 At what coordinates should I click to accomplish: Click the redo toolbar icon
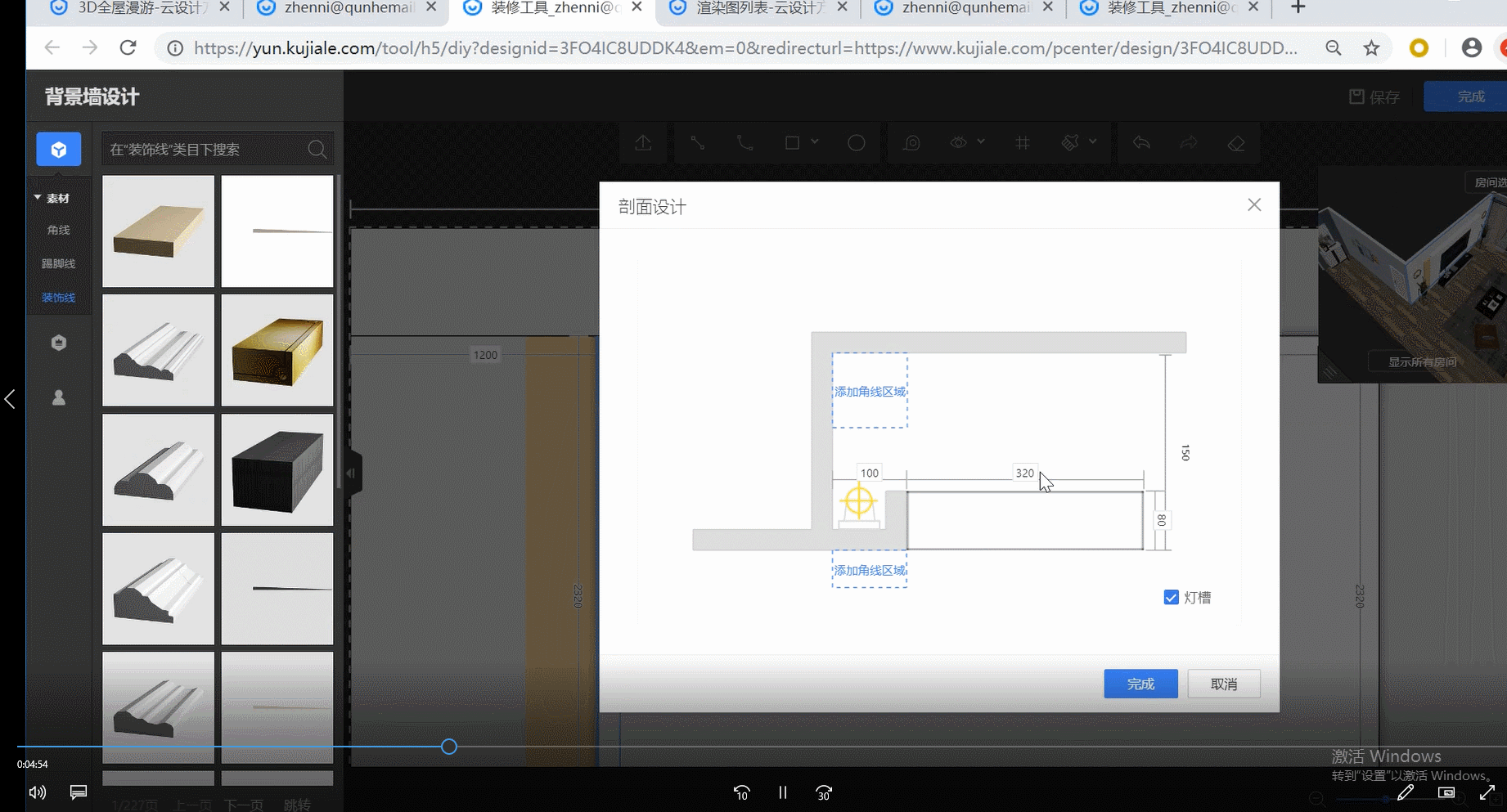(1189, 143)
